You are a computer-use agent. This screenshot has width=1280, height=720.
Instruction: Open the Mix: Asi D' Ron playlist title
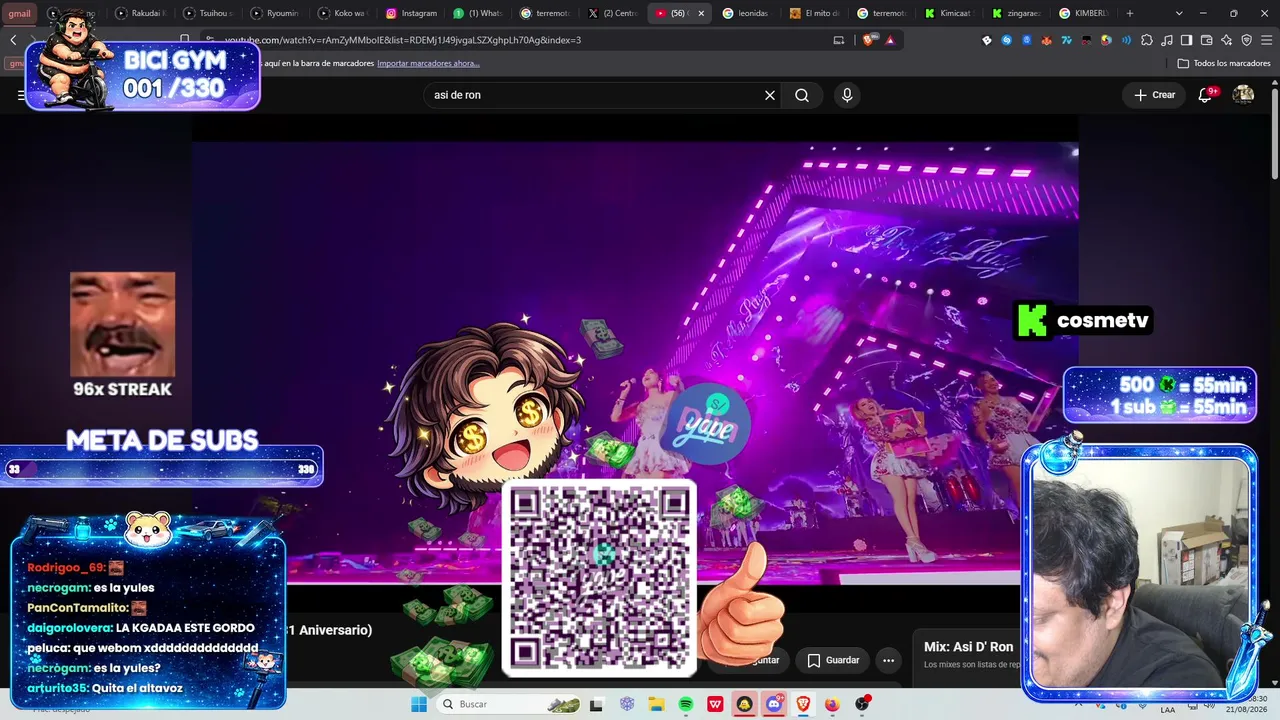coord(968,647)
